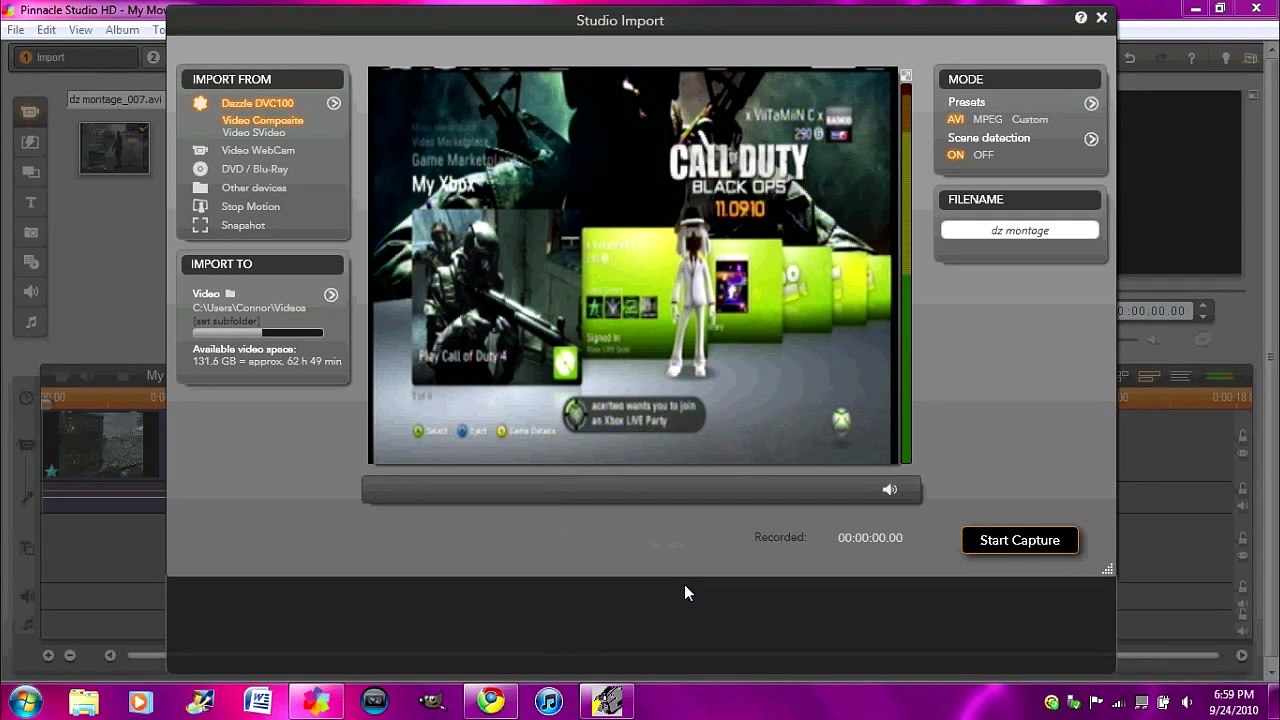Open Other devices import source
The image size is (1280, 720).
[x=253, y=188]
